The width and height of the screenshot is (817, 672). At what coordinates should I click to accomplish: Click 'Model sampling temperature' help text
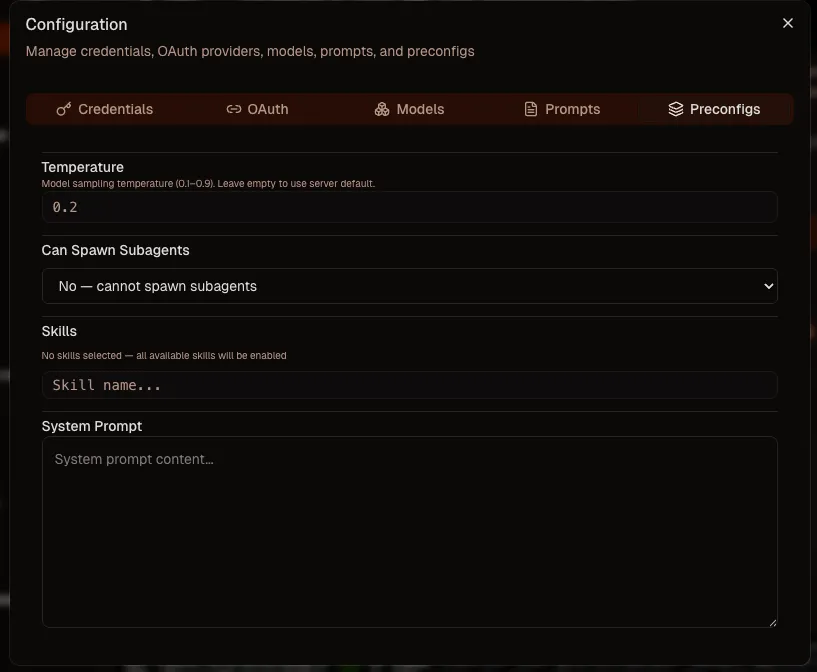pos(208,183)
